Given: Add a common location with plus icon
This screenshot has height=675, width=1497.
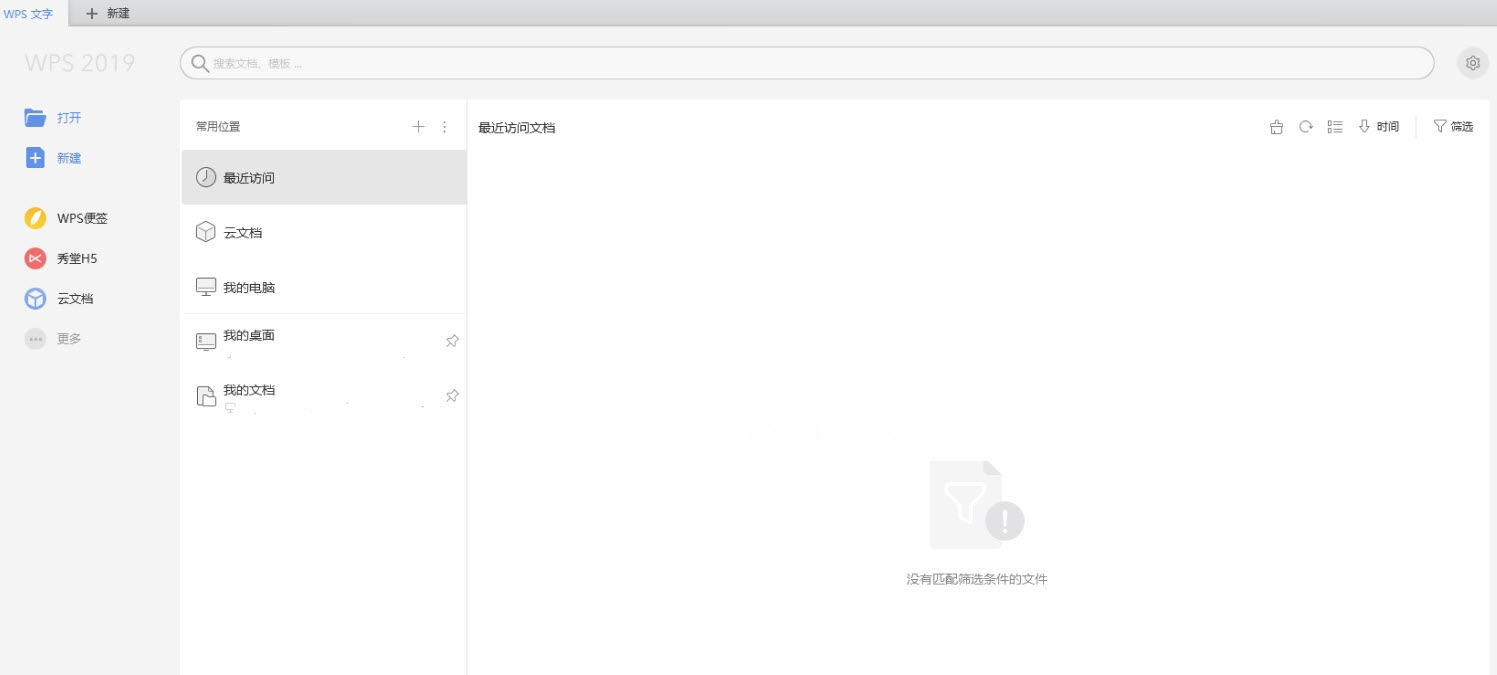Looking at the screenshot, I should (418, 126).
